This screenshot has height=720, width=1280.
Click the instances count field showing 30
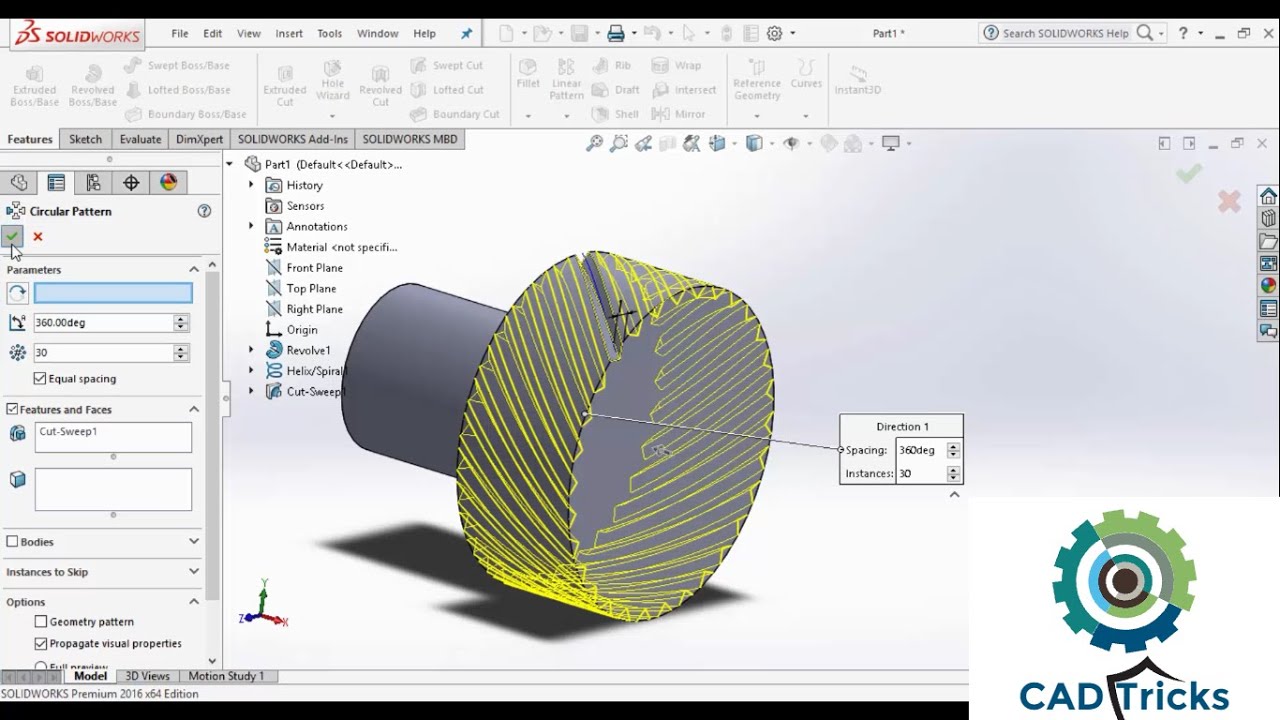pos(104,352)
